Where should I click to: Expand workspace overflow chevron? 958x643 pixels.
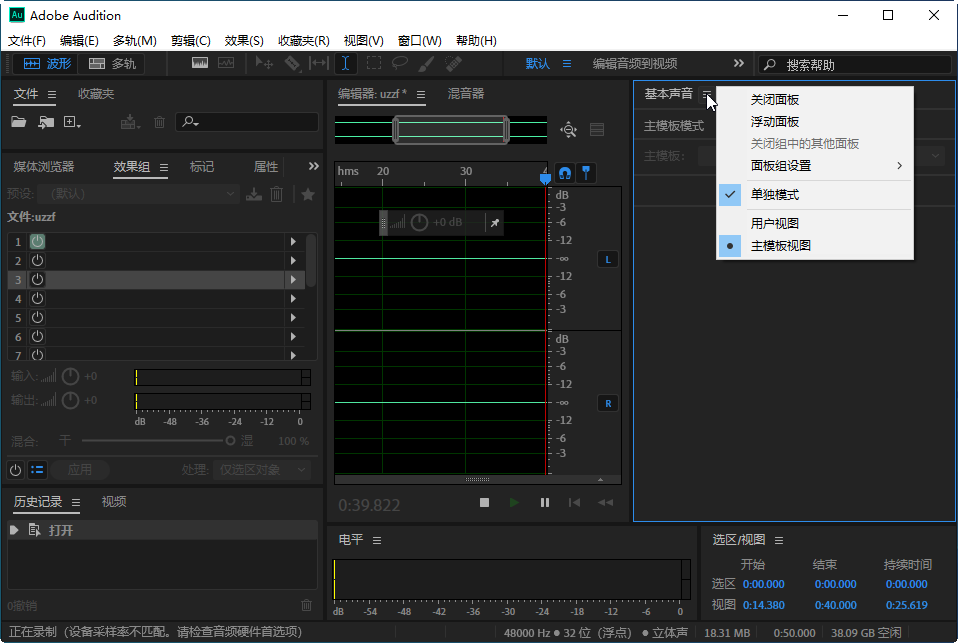[739, 63]
